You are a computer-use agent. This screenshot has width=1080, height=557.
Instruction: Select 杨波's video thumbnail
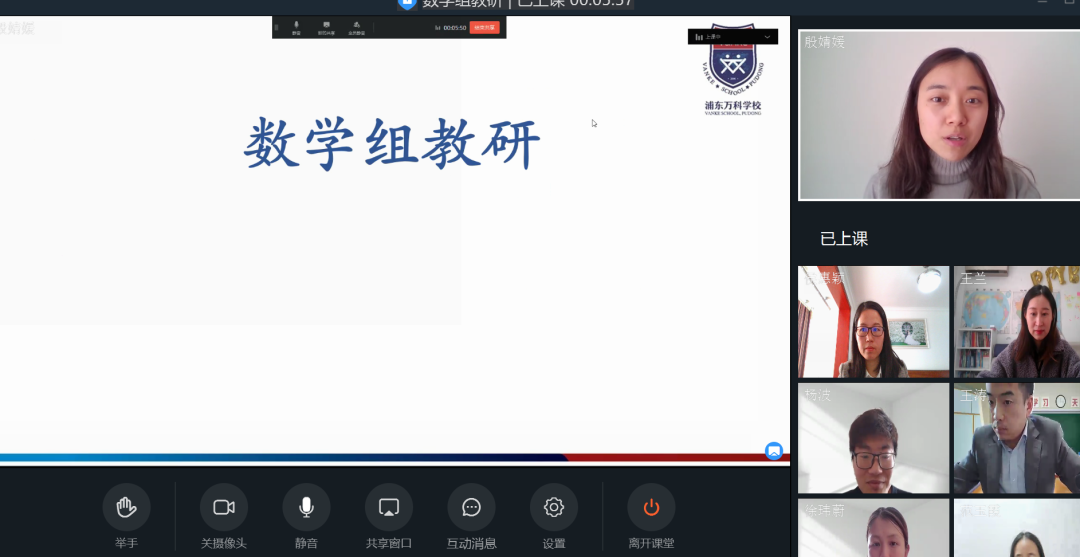coord(873,439)
